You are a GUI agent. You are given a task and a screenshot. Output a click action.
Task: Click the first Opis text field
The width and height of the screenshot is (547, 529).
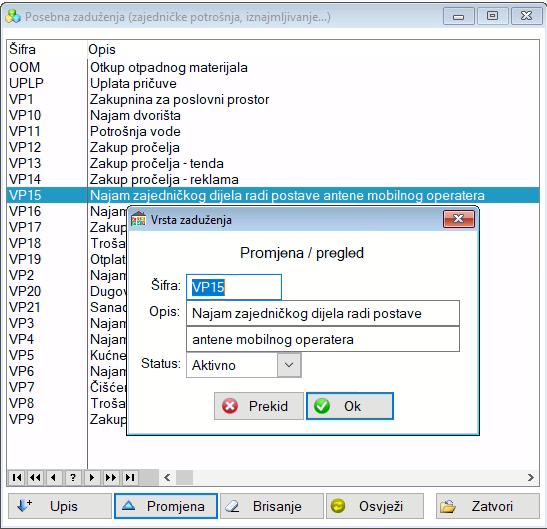pyautogui.click(x=323, y=313)
